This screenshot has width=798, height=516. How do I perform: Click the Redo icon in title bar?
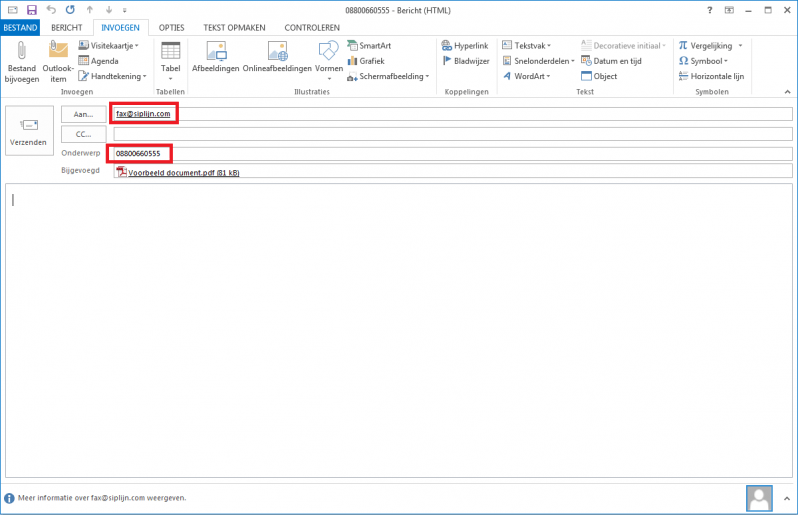coord(70,10)
